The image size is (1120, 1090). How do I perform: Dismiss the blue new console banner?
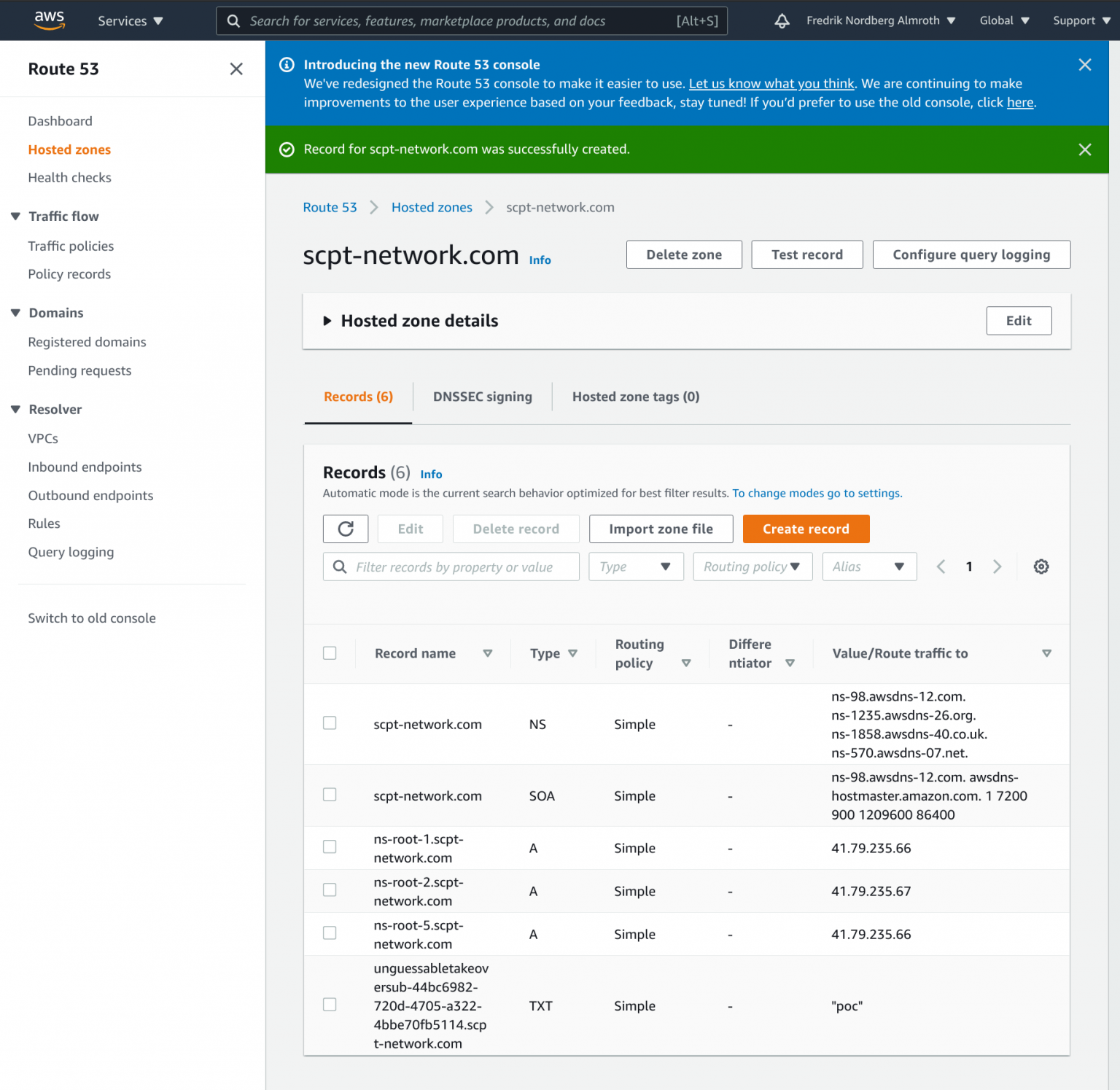click(x=1085, y=65)
